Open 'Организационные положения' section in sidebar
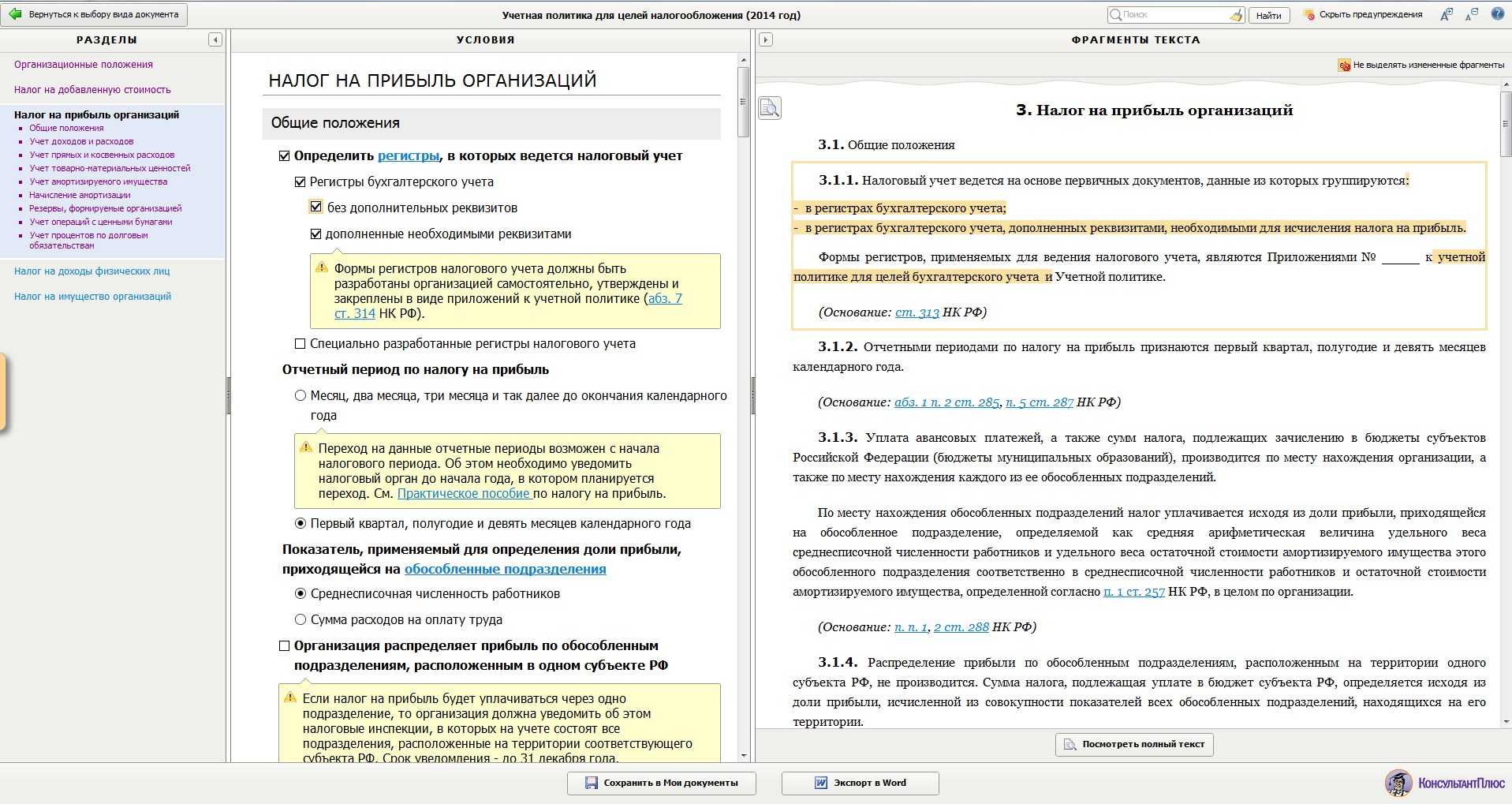 (x=84, y=65)
